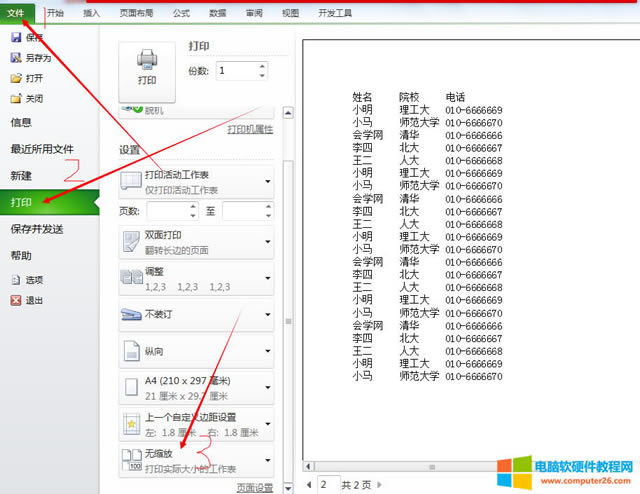
Task: Switch to the 页面布局 ribbon tab
Action: click(137, 14)
